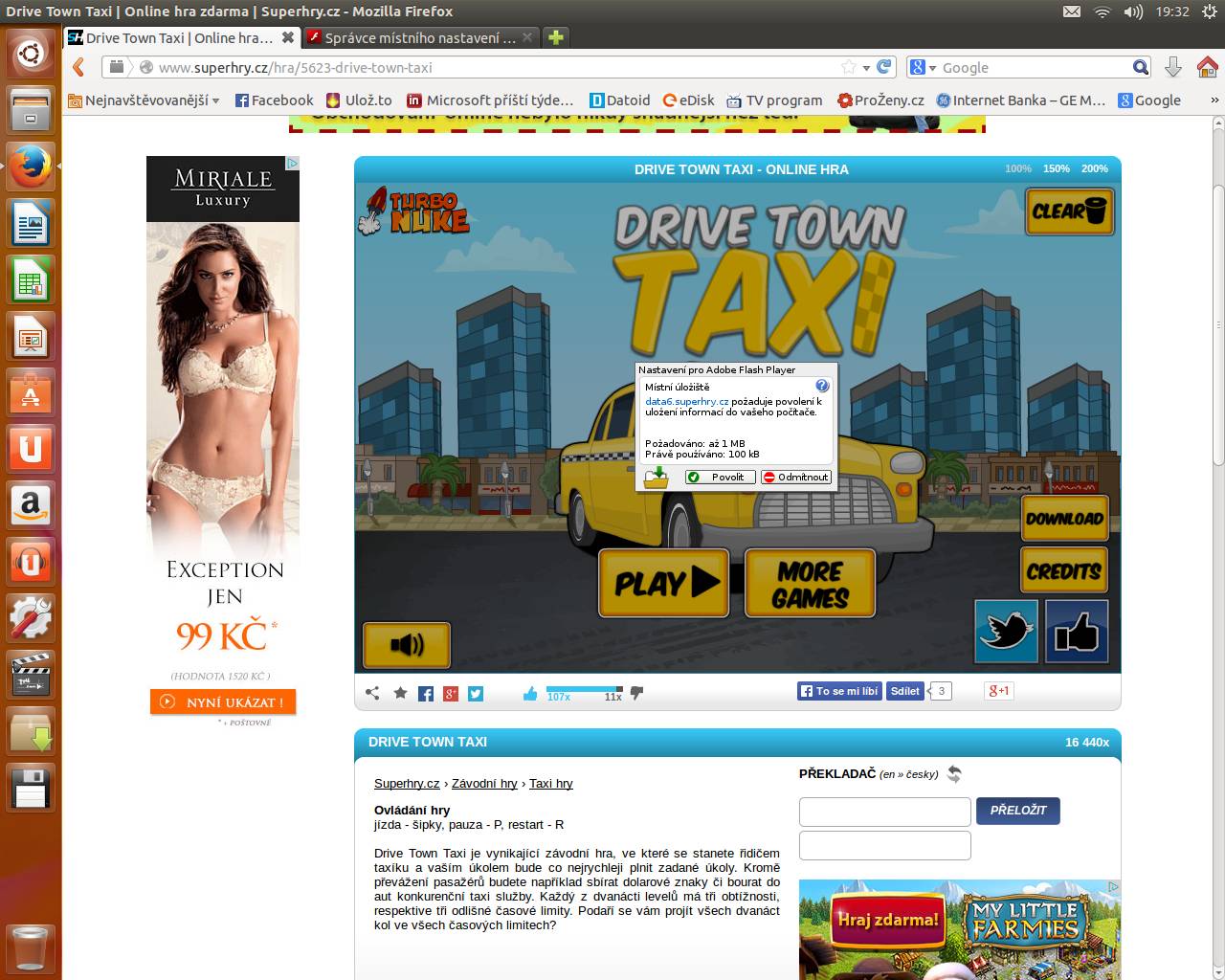This screenshot has height=980, width=1225.
Task: Open the game's Twitter bird button
Action: pyautogui.click(x=1006, y=631)
